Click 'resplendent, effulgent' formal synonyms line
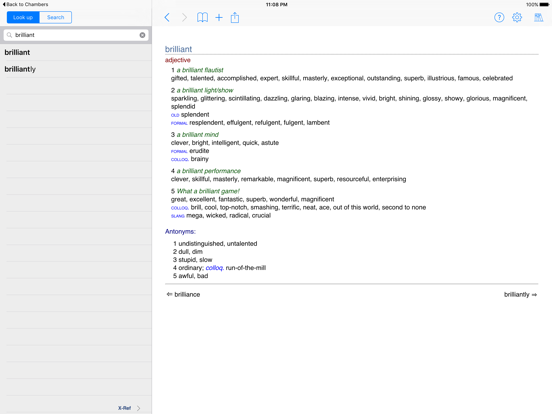552x414 pixels. (x=259, y=123)
